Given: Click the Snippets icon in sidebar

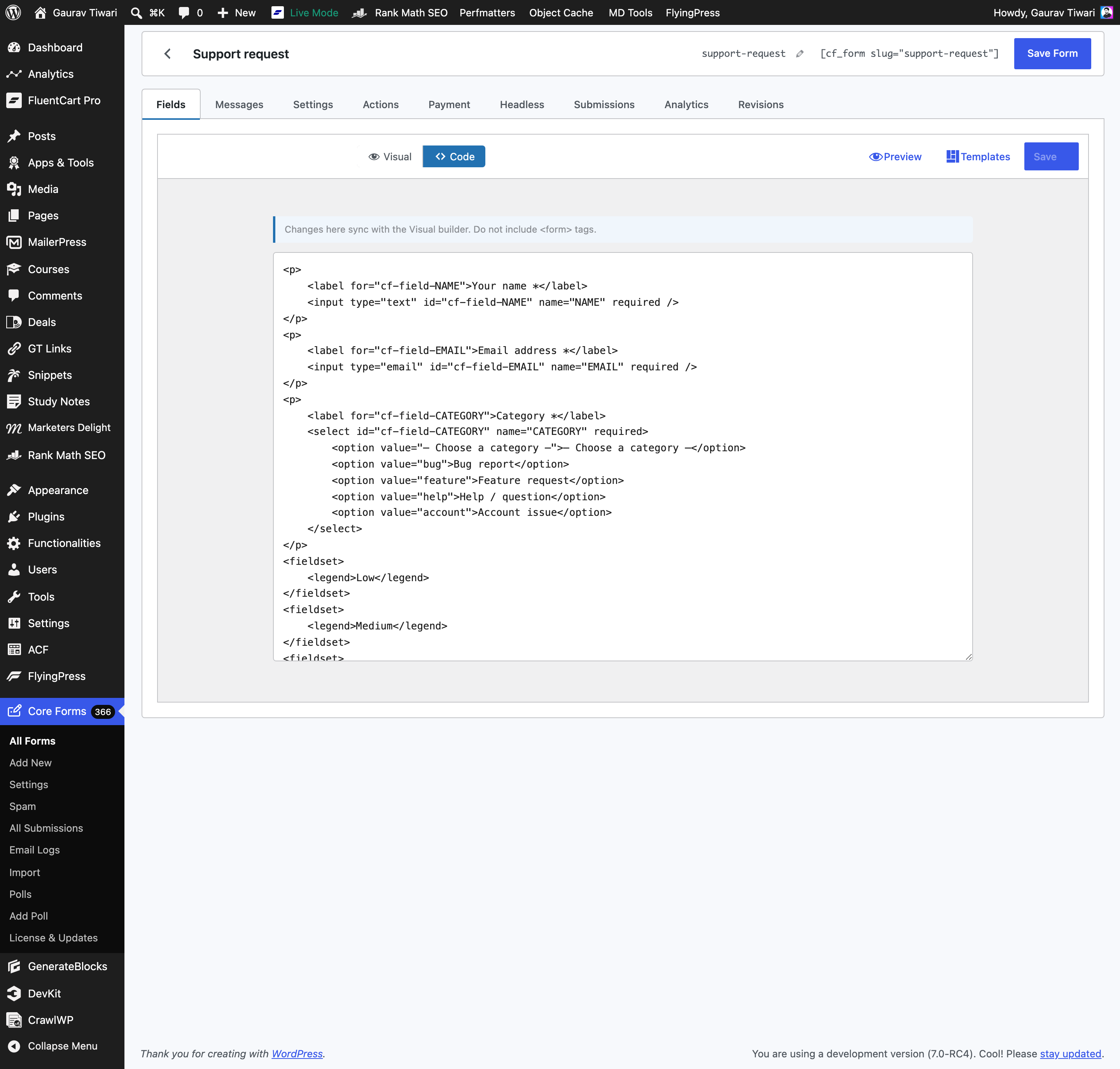Looking at the screenshot, I should [14, 375].
